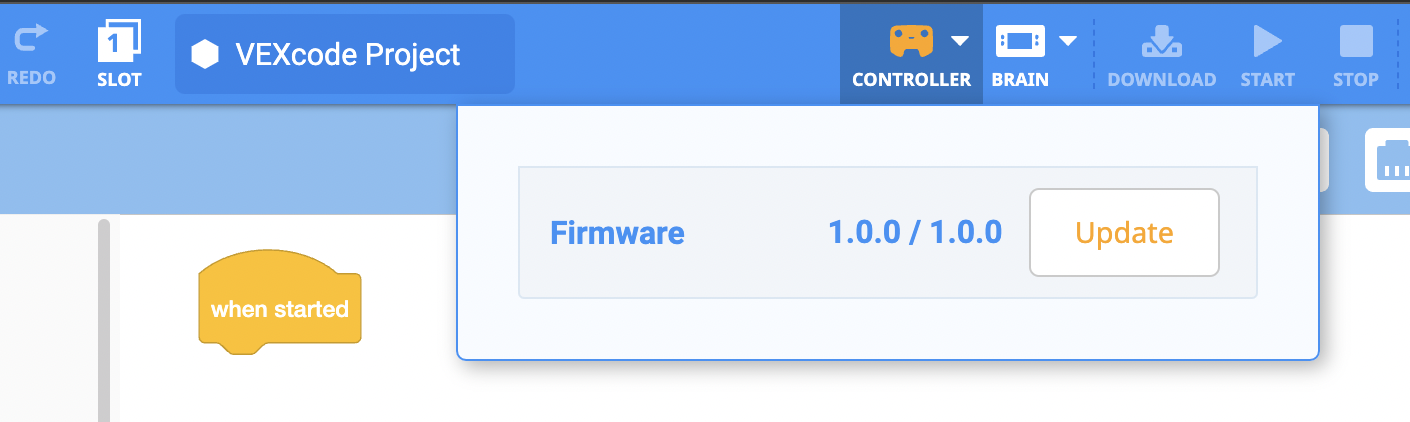Expand the Controller dropdown arrow
The height and width of the screenshot is (422, 1410).
pyautogui.click(x=960, y=41)
